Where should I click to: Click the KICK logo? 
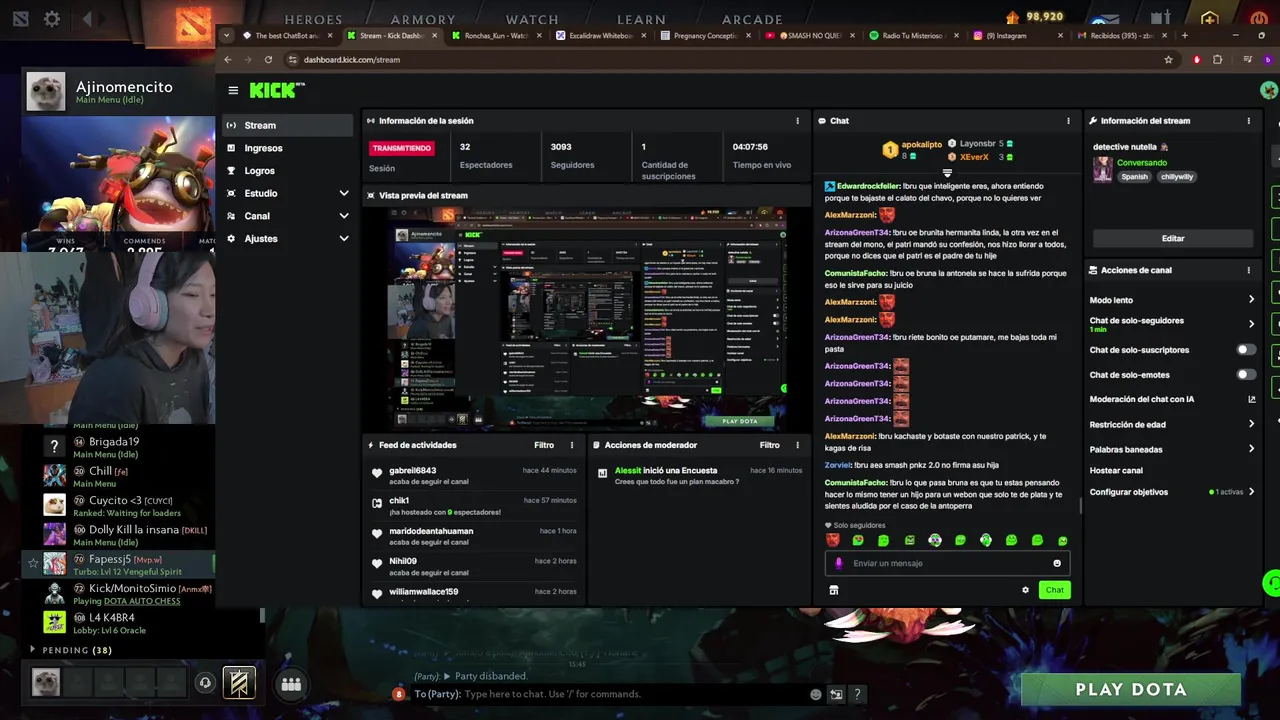pyautogui.click(x=276, y=89)
